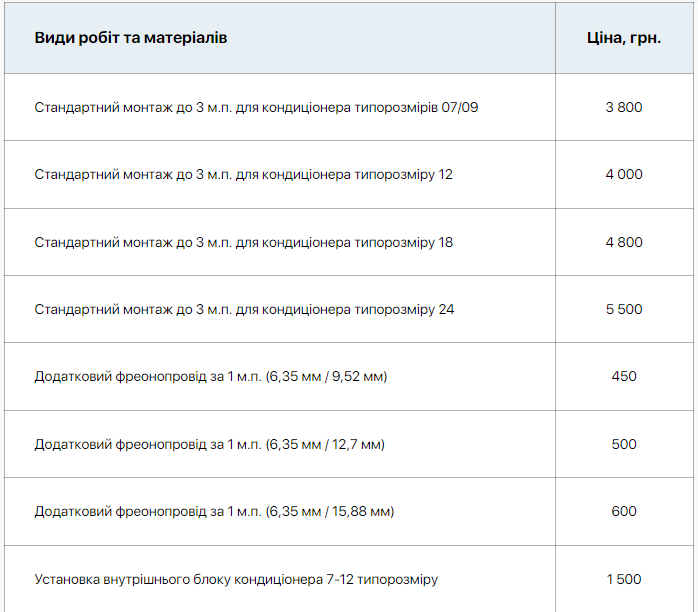
Task: Click the price 500
Action: pyautogui.click(x=623, y=444)
